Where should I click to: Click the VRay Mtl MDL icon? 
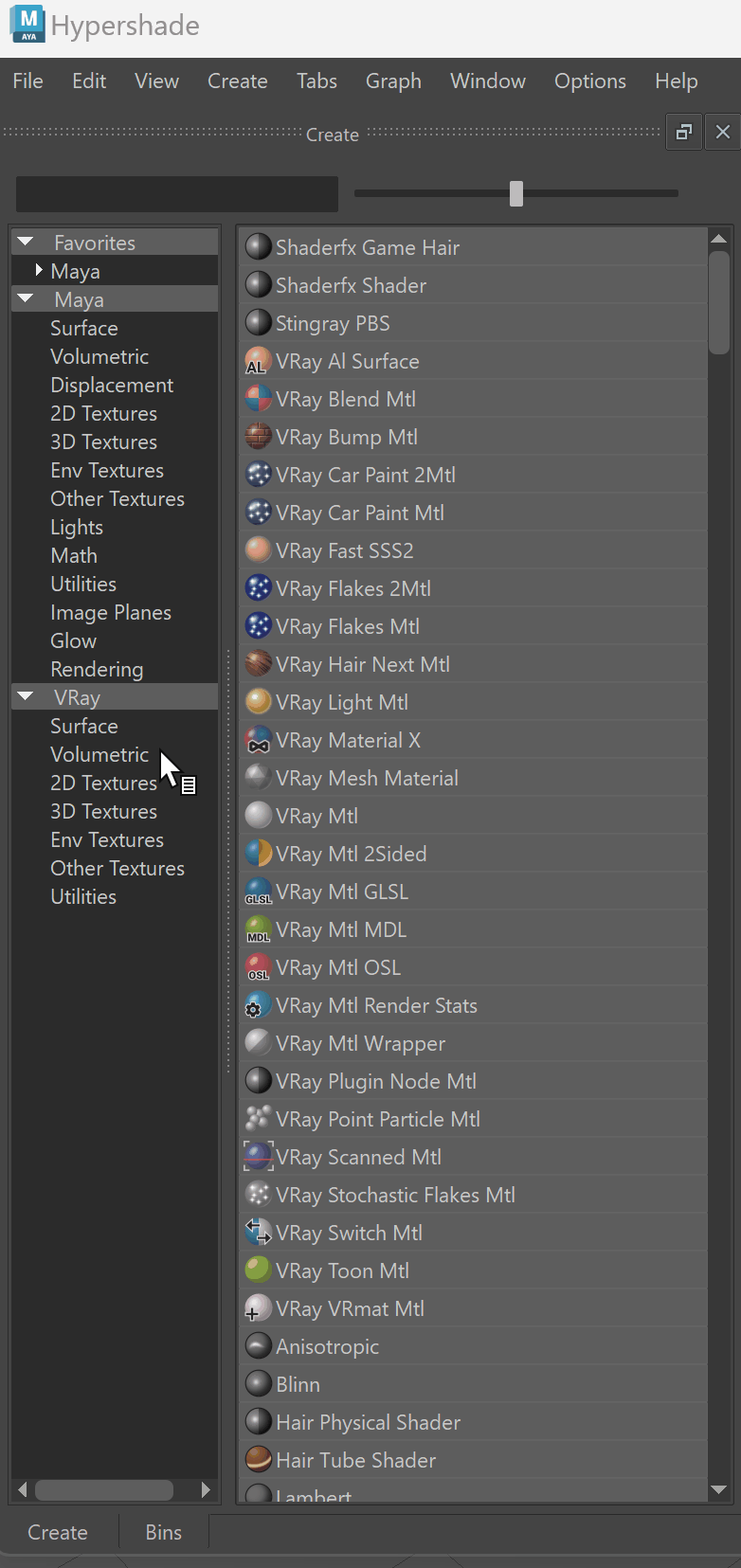click(x=259, y=929)
